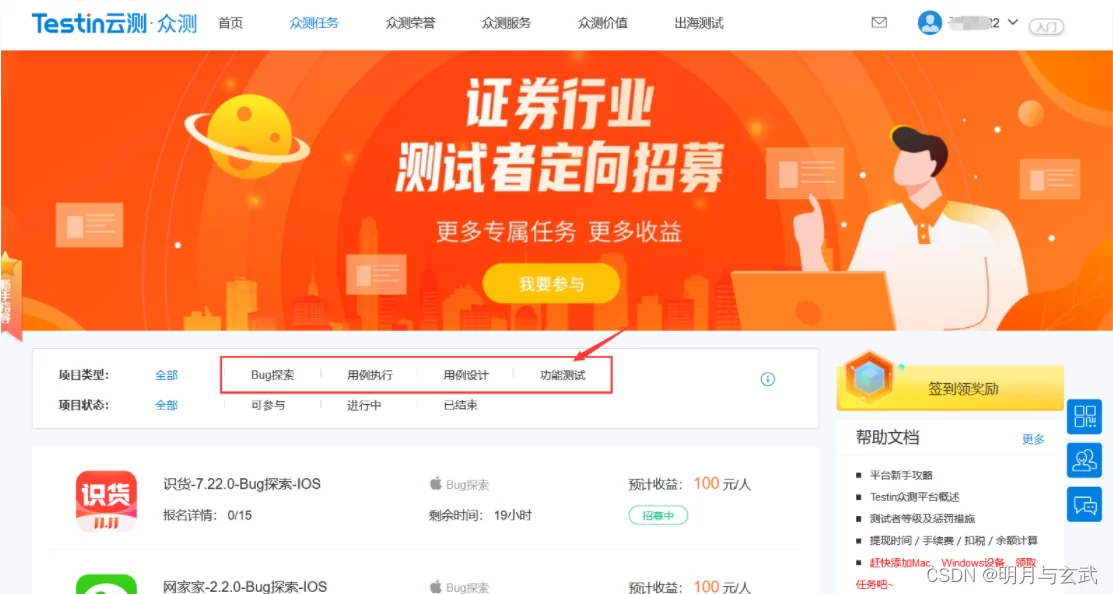The image size is (1113, 594).
Task: Click the info icon in filter panel
Action: point(768,379)
